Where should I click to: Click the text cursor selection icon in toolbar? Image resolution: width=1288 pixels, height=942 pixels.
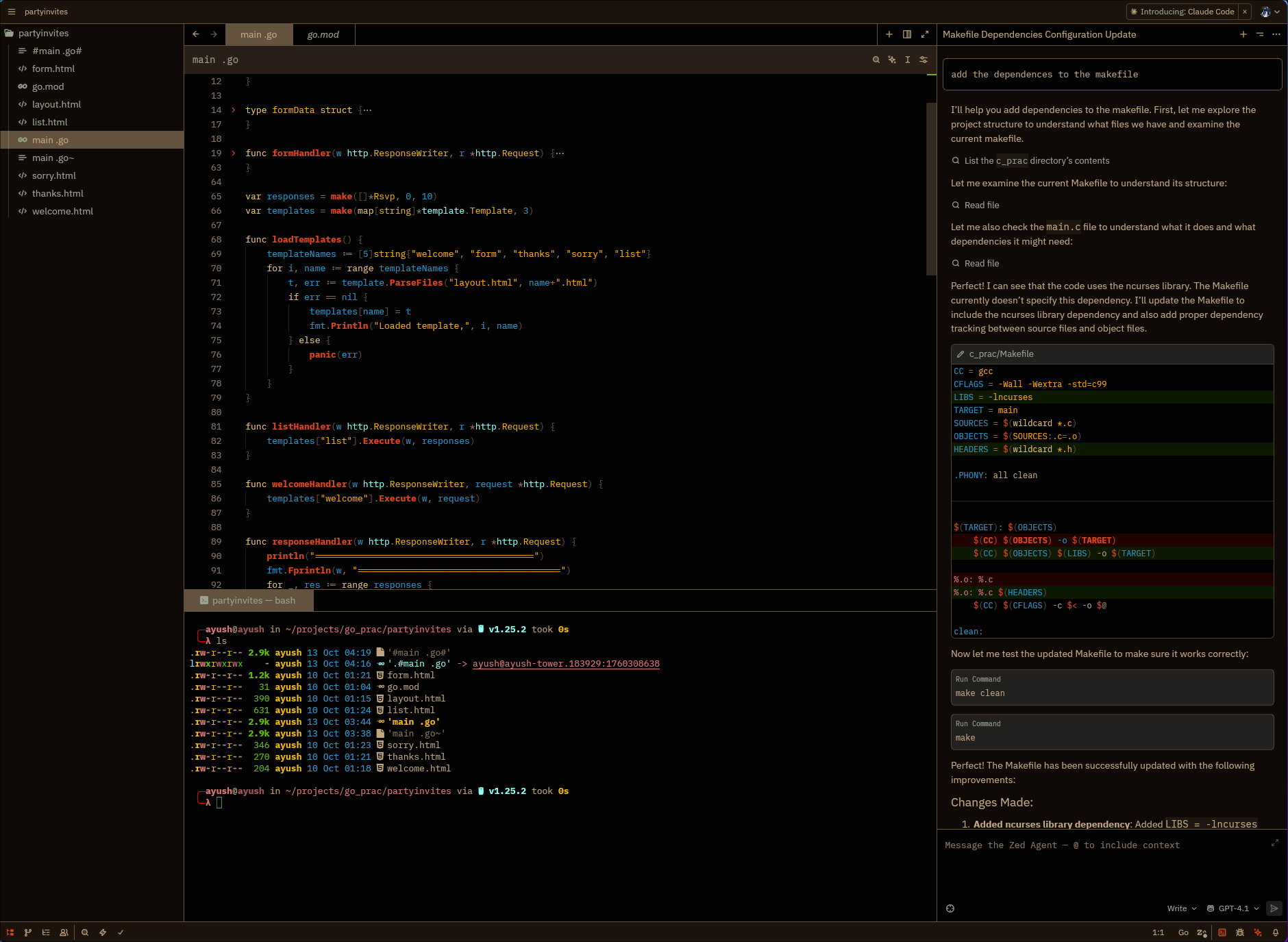[908, 60]
